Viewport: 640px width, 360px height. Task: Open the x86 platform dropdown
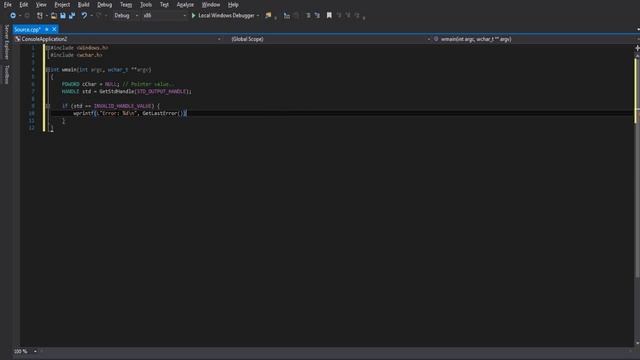coord(164,16)
